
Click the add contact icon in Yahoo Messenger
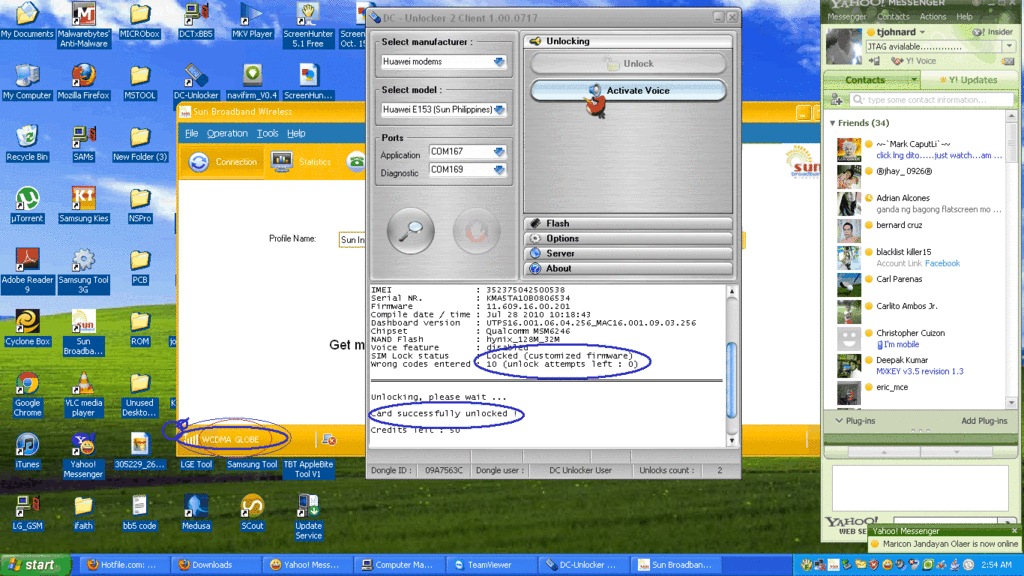[837, 100]
